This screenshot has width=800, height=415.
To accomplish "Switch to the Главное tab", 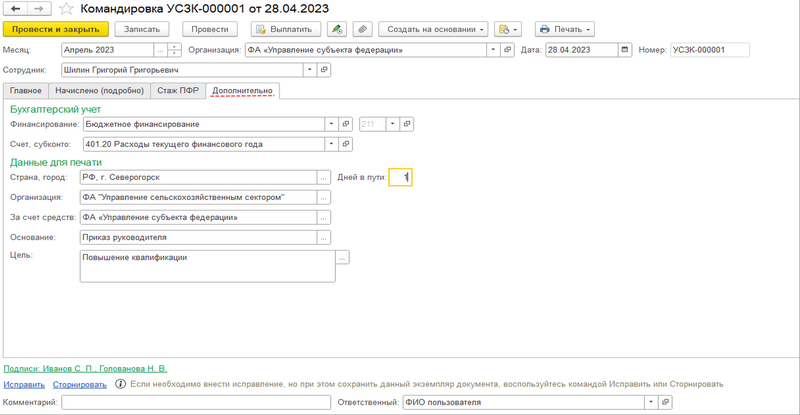I will tap(25, 91).
